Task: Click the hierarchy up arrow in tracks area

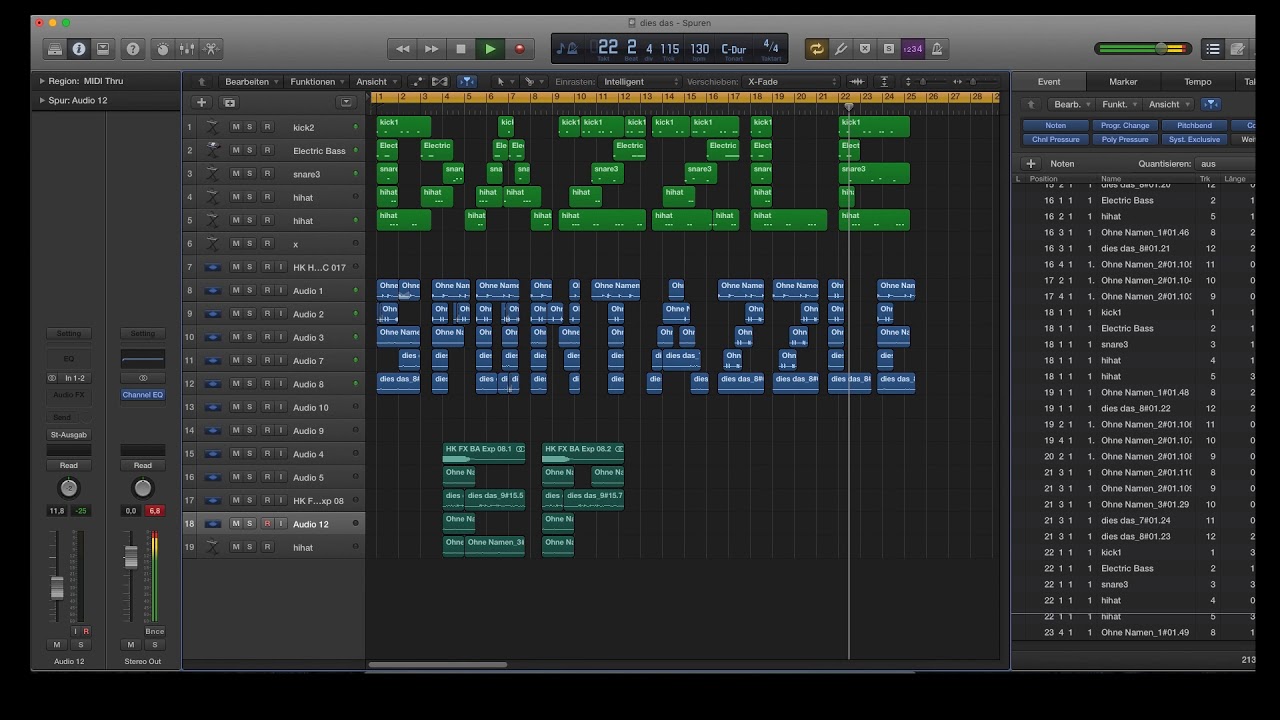Action: pos(202,81)
